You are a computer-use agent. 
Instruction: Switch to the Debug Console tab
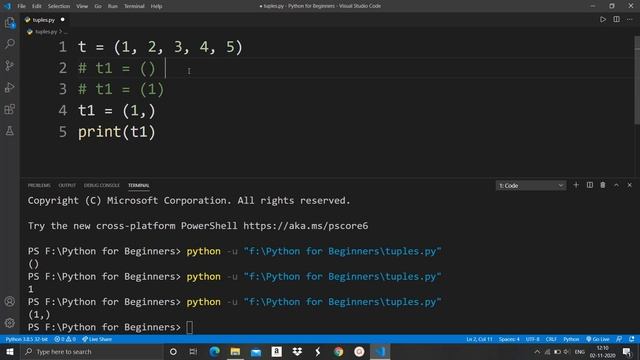point(102,185)
